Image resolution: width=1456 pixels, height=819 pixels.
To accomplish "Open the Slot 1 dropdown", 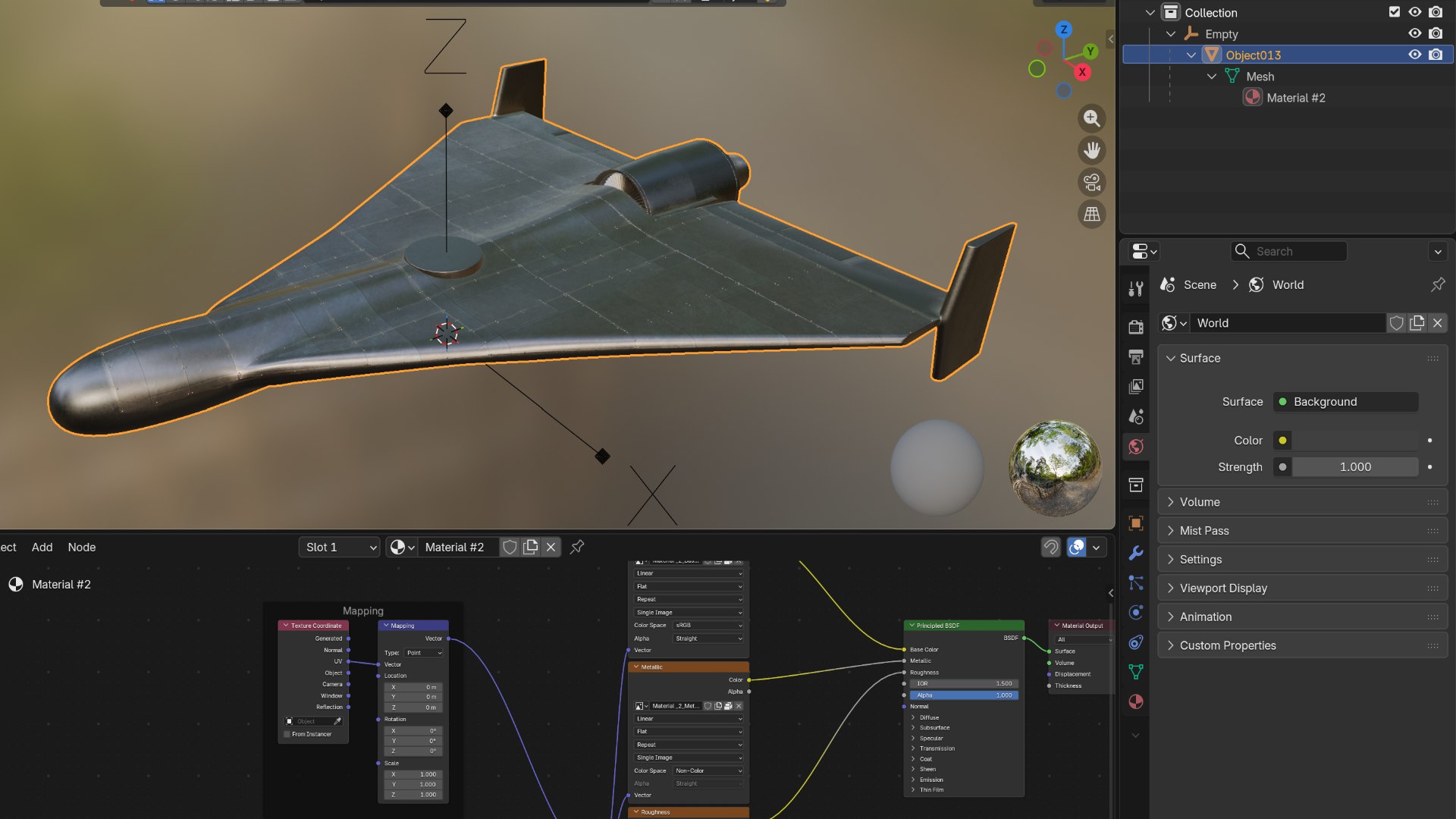I will coord(339,547).
